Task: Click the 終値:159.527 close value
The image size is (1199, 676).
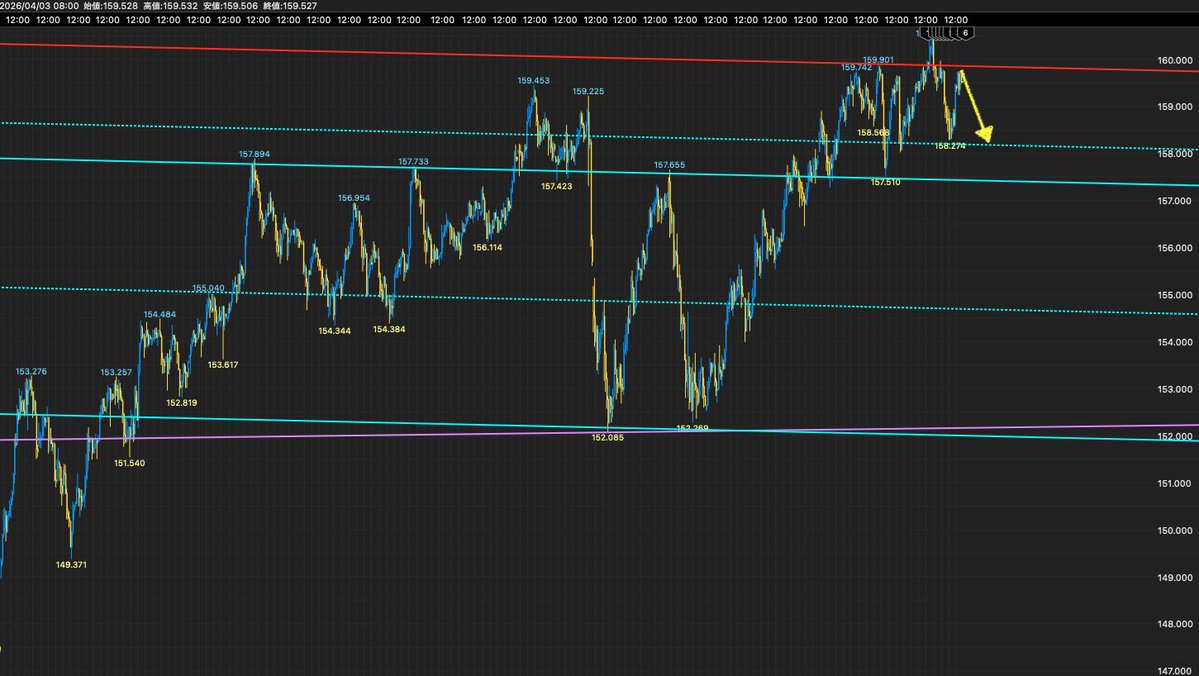Action: tap(290, 5)
